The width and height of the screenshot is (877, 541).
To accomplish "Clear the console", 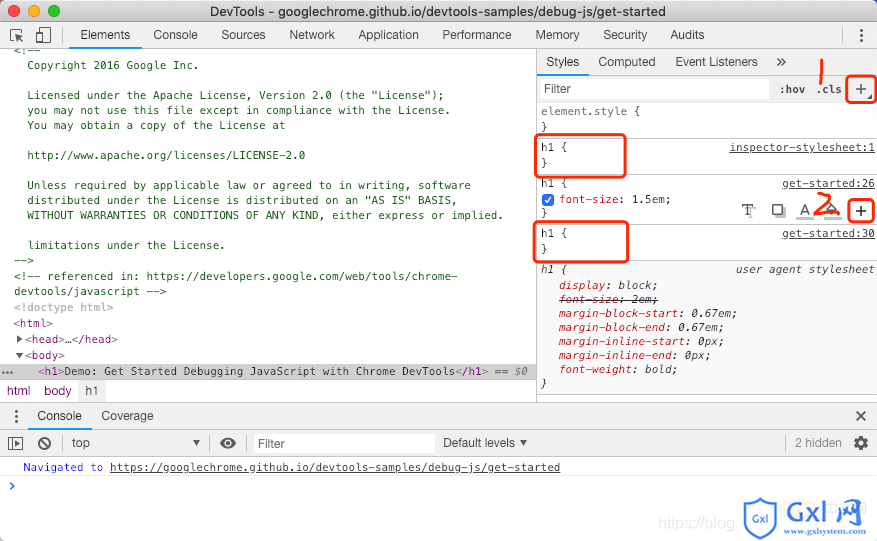I will [x=45, y=444].
